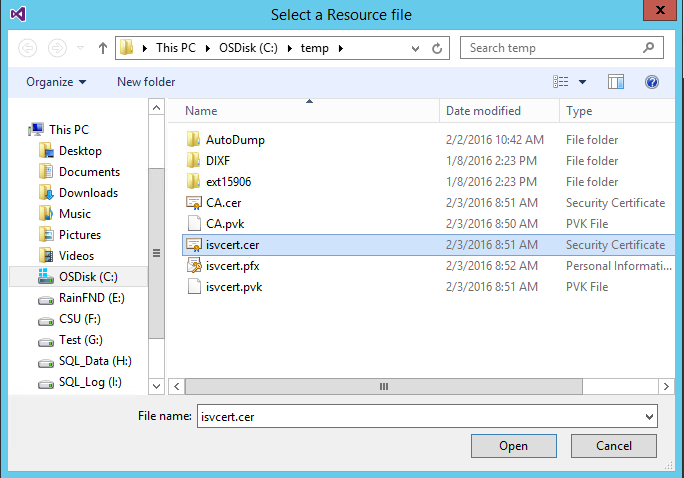Go forward with the Forward arrow
Viewport: 684px width, 478px height.
57,48
